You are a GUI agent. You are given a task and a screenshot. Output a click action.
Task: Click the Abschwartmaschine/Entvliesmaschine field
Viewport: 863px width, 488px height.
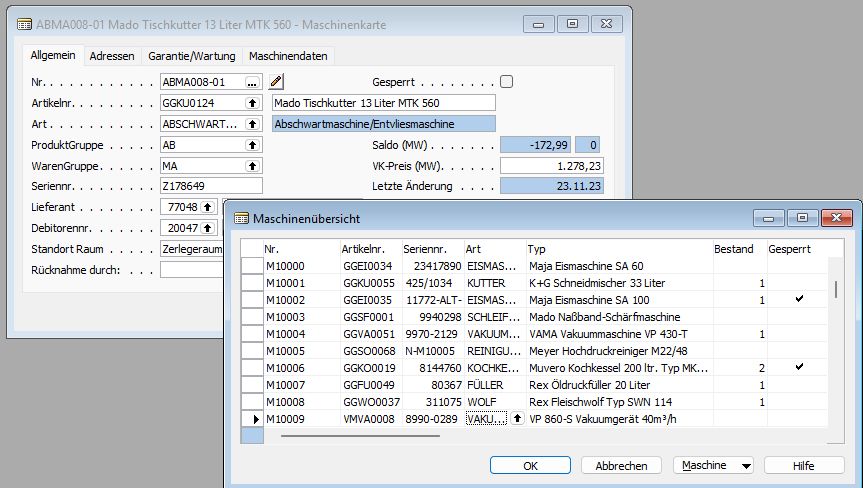click(384, 124)
